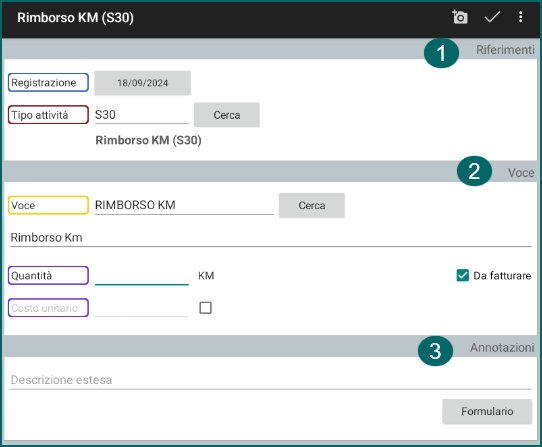Viewport: 542px width, 447px height.
Task: Uncheck the Da fatturare checkbox
Action: coord(462,276)
